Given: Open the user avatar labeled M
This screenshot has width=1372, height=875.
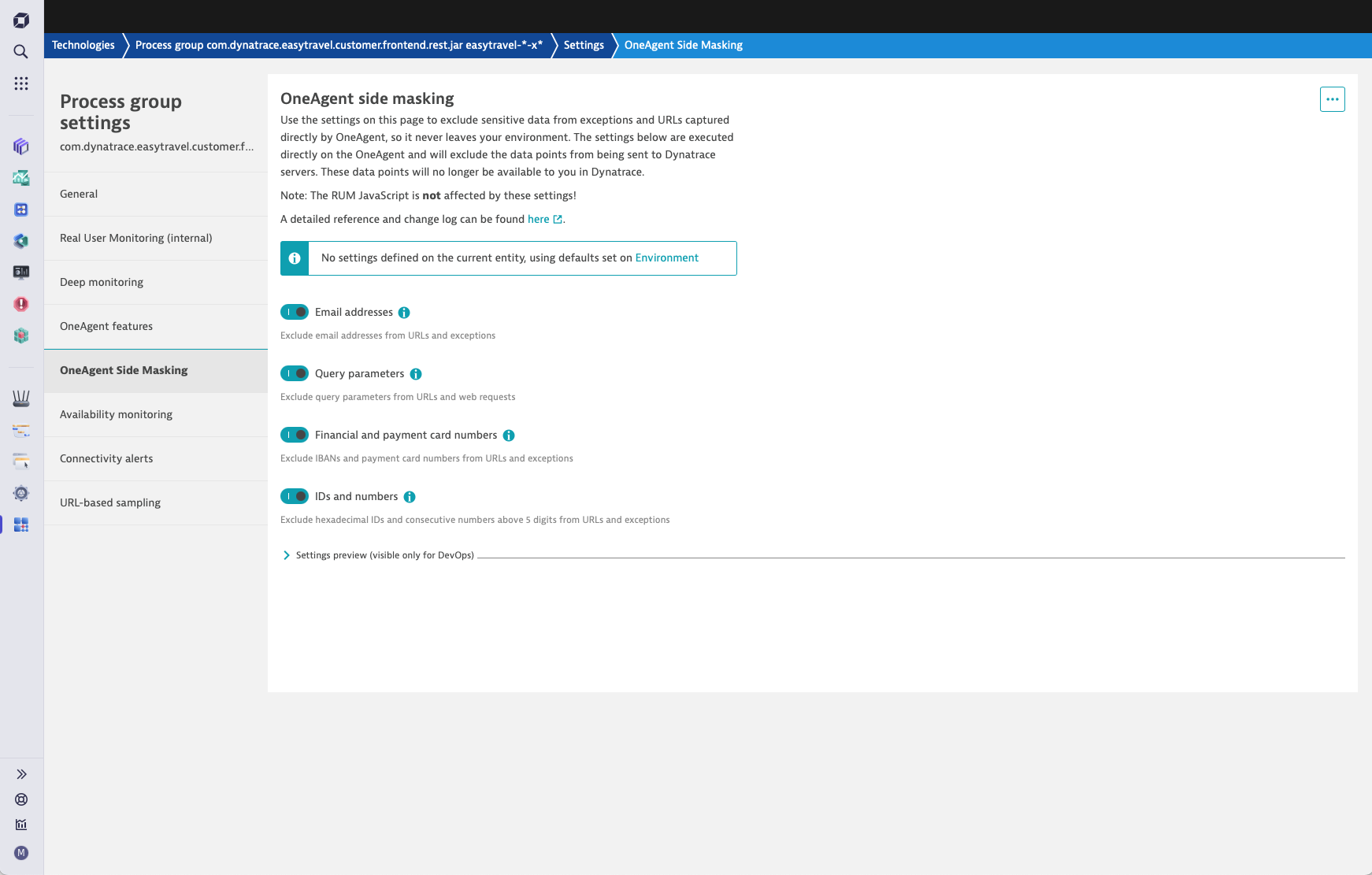Looking at the screenshot, I should tap(21, 853).
